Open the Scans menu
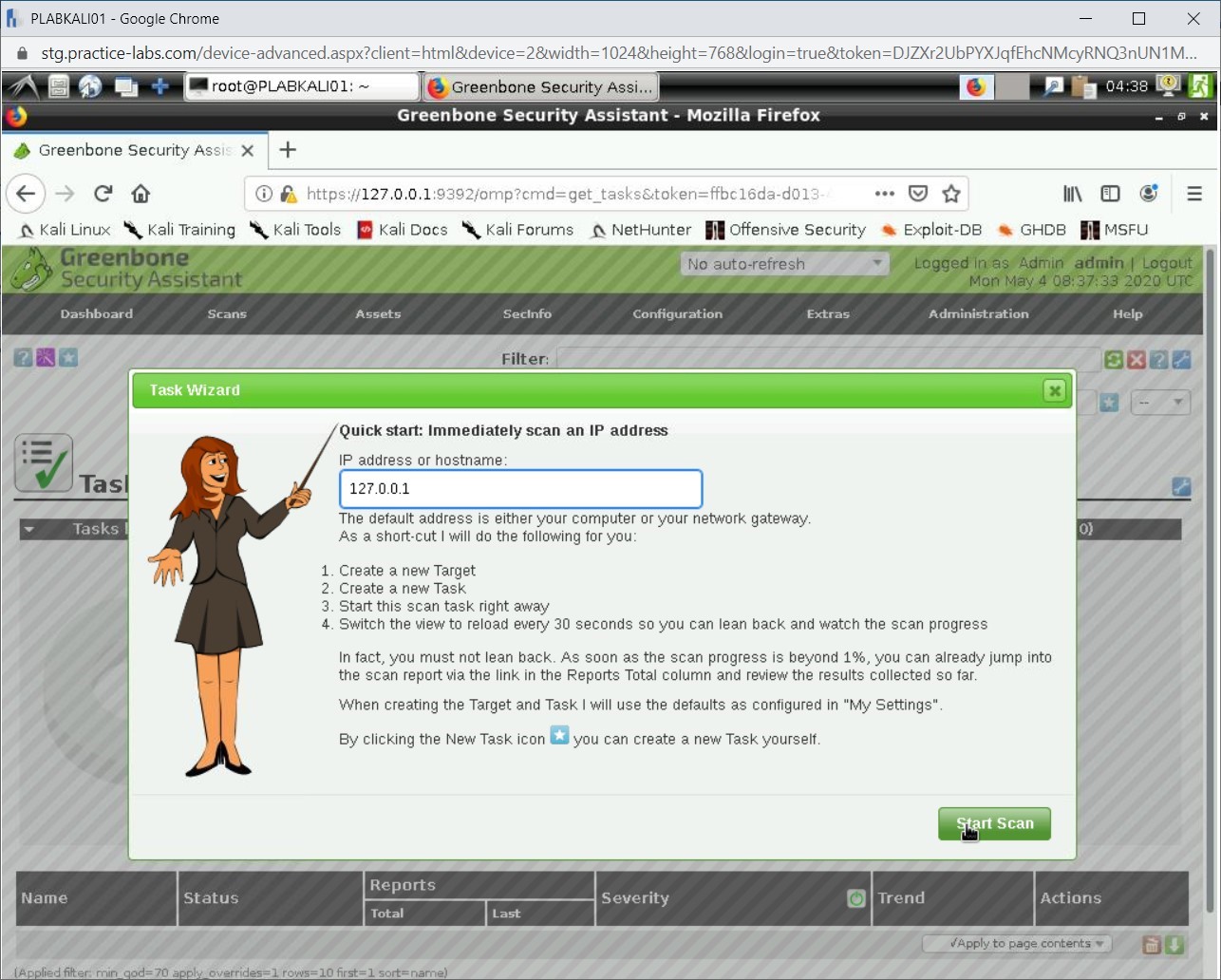 tap(227, 314)
